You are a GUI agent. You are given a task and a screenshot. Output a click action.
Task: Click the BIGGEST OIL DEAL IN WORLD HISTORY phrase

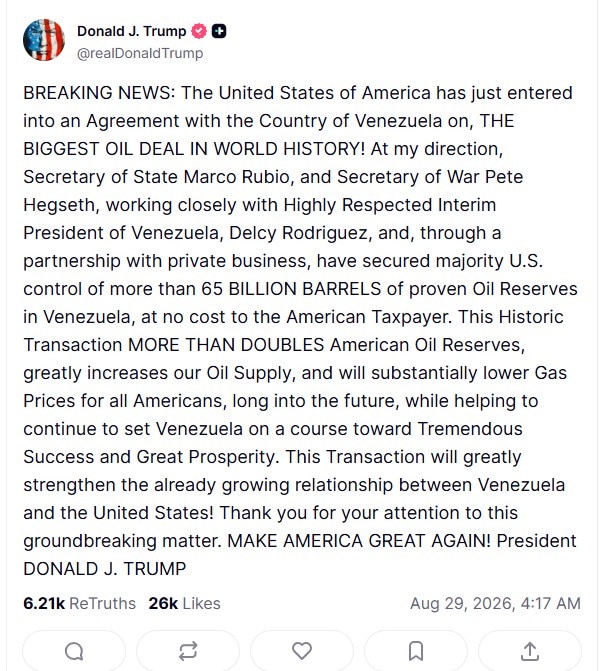[x=194, y=149]
